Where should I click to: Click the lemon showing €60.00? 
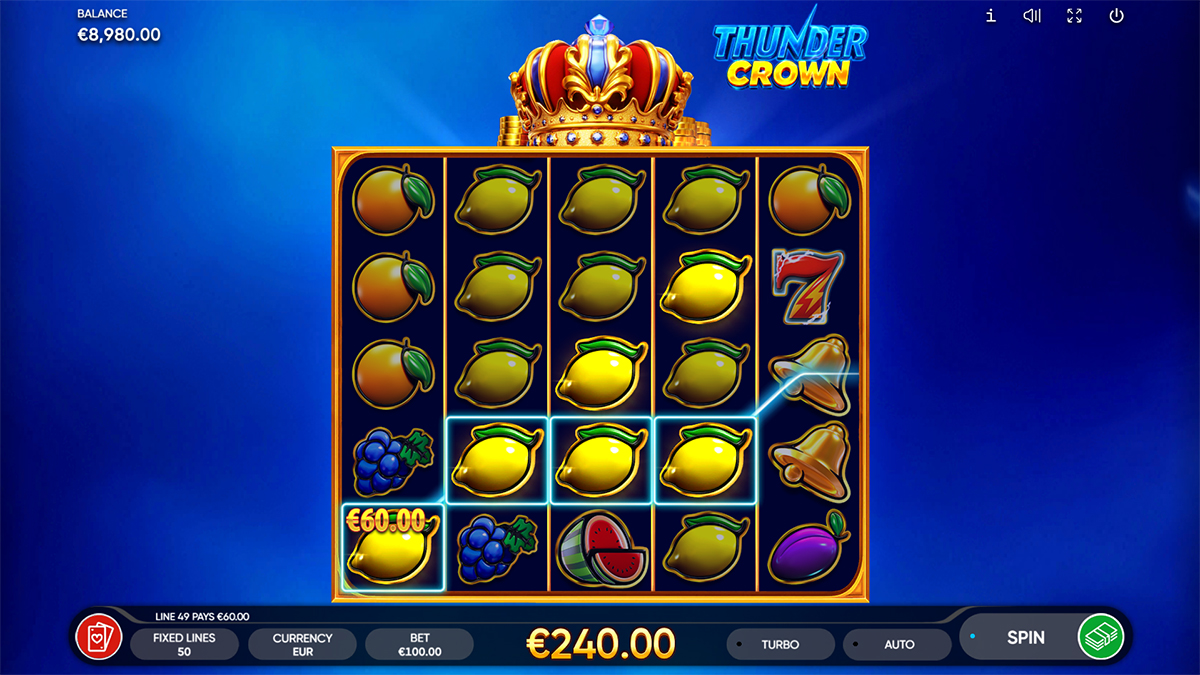[393, 548]
